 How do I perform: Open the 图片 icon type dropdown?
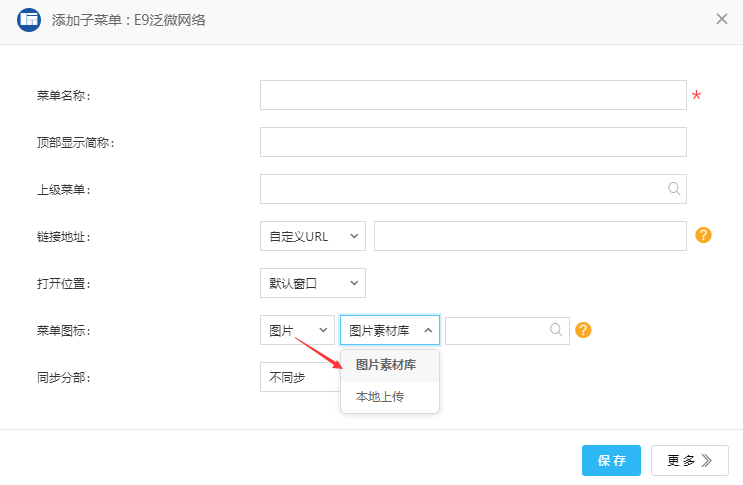(x=297, y=330)
